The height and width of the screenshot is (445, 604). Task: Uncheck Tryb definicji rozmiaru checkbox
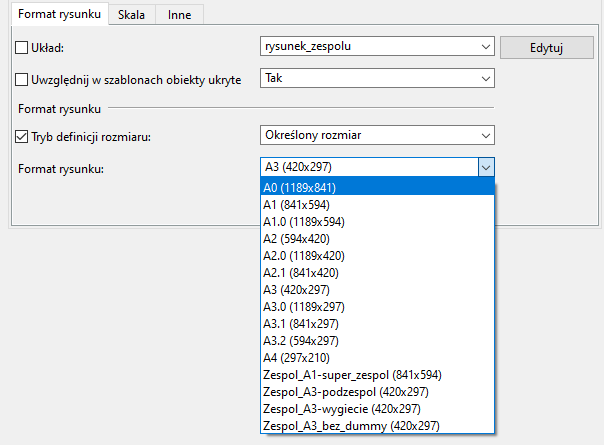(23, 137)
